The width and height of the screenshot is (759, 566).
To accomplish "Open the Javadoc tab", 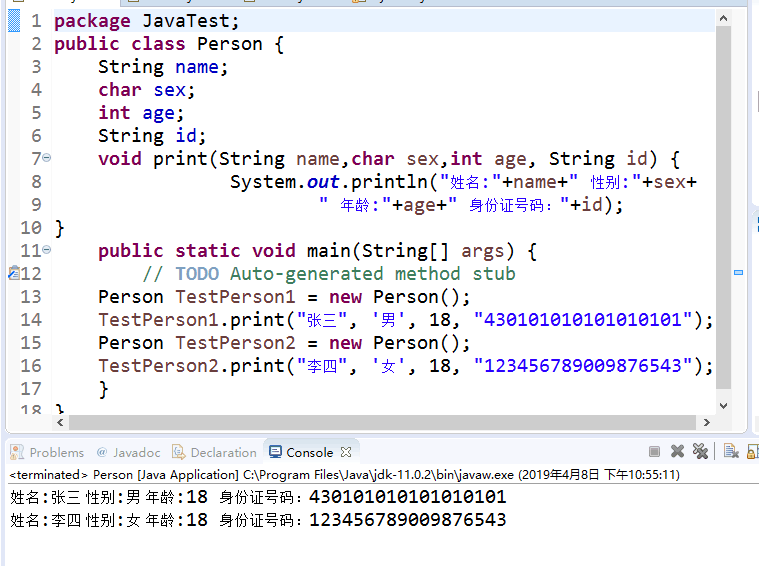I will click(x=129, y=452).
